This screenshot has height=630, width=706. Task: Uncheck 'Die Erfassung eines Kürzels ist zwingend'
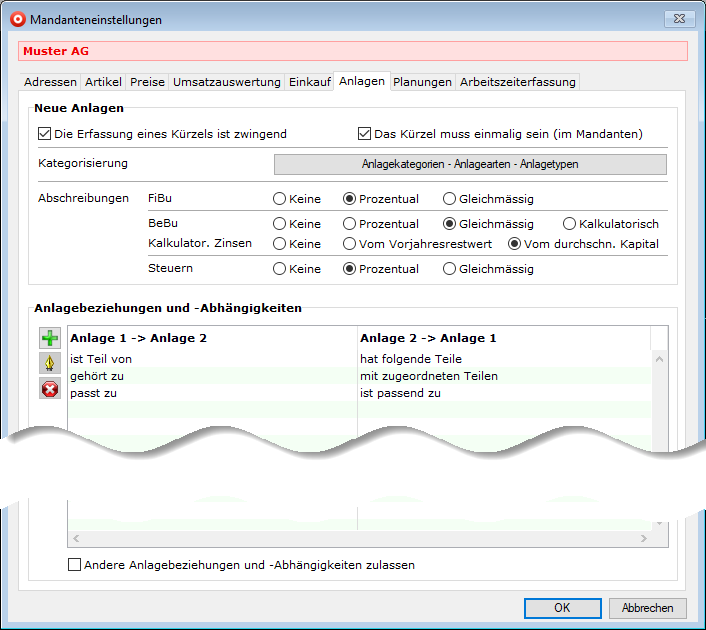tap(44, 134)
